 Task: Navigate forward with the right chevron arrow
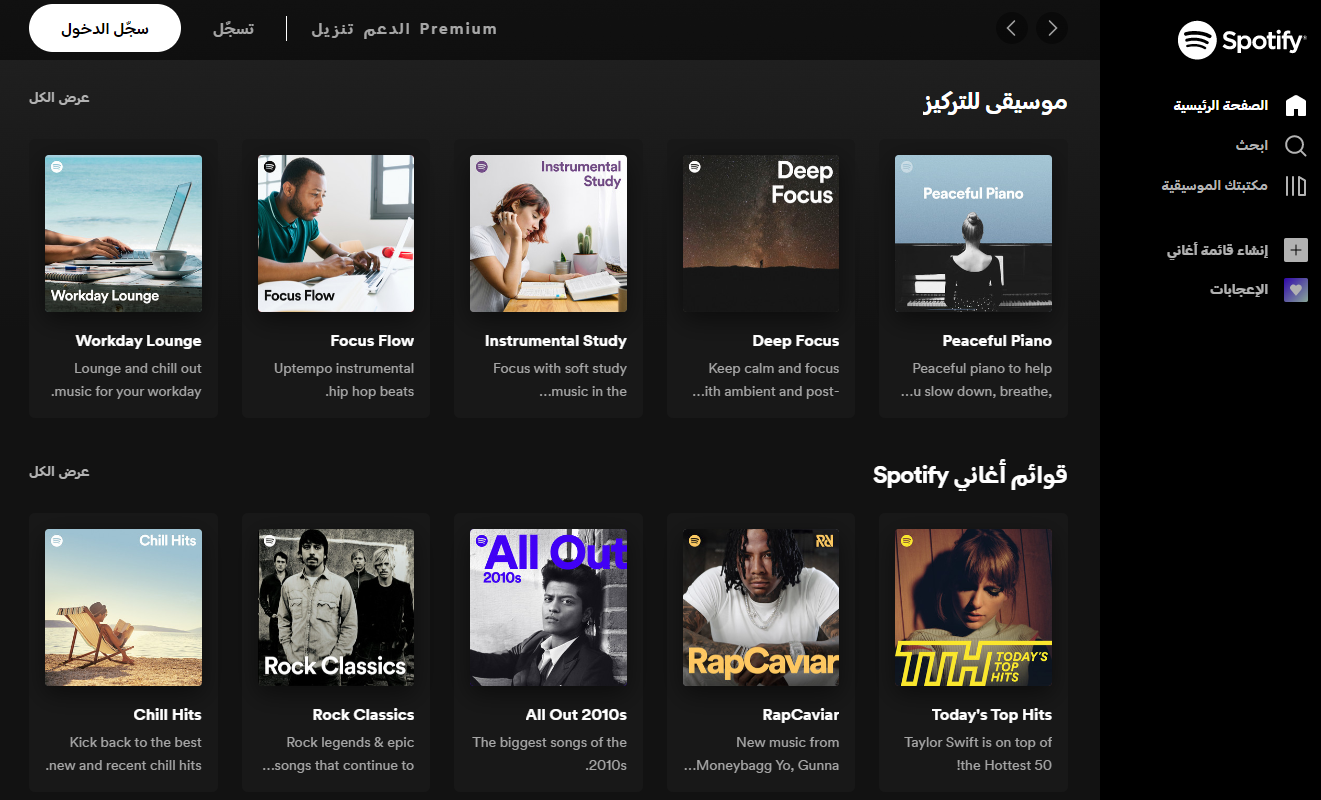tap(1052, 28)
